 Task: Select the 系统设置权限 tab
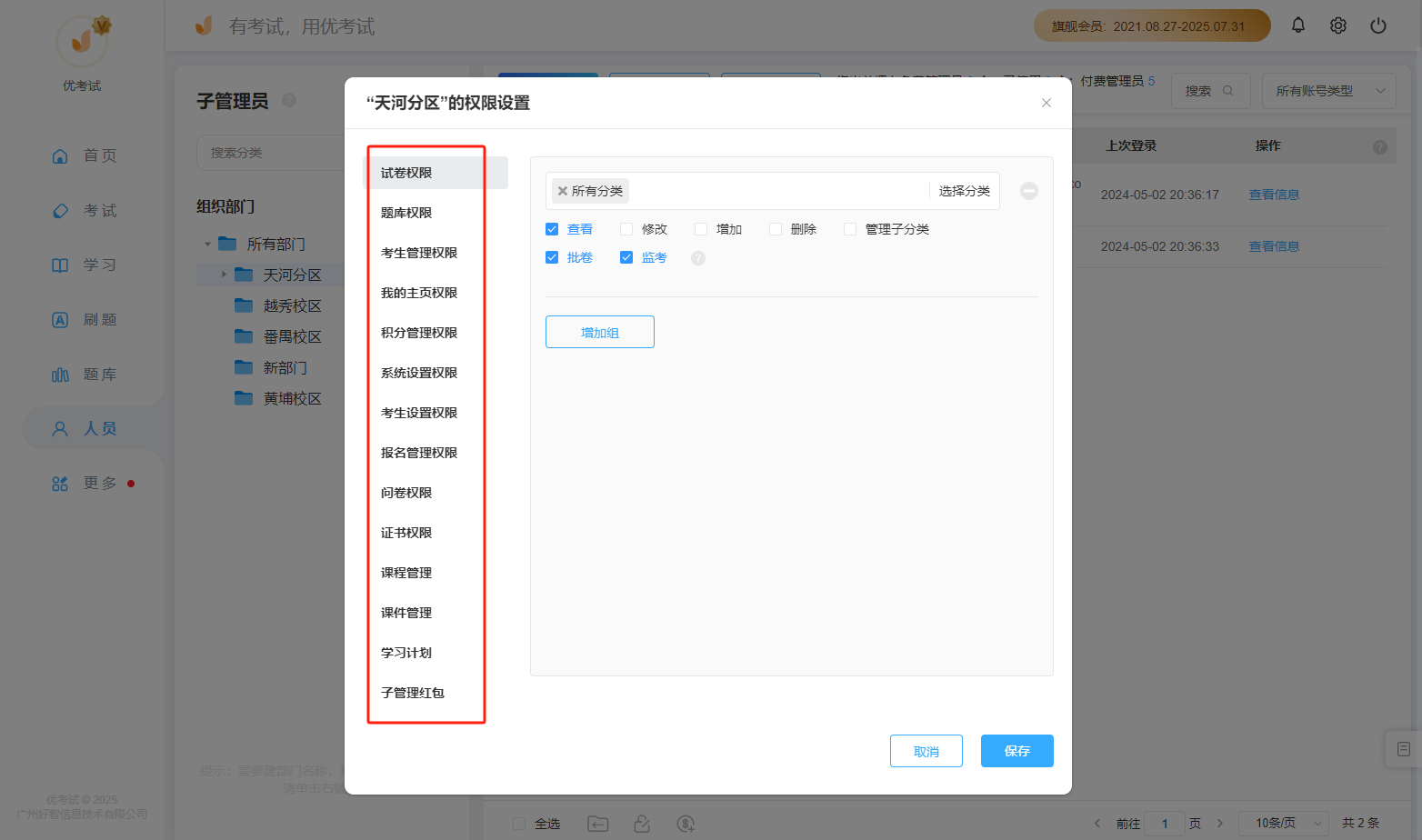[436, 373]
